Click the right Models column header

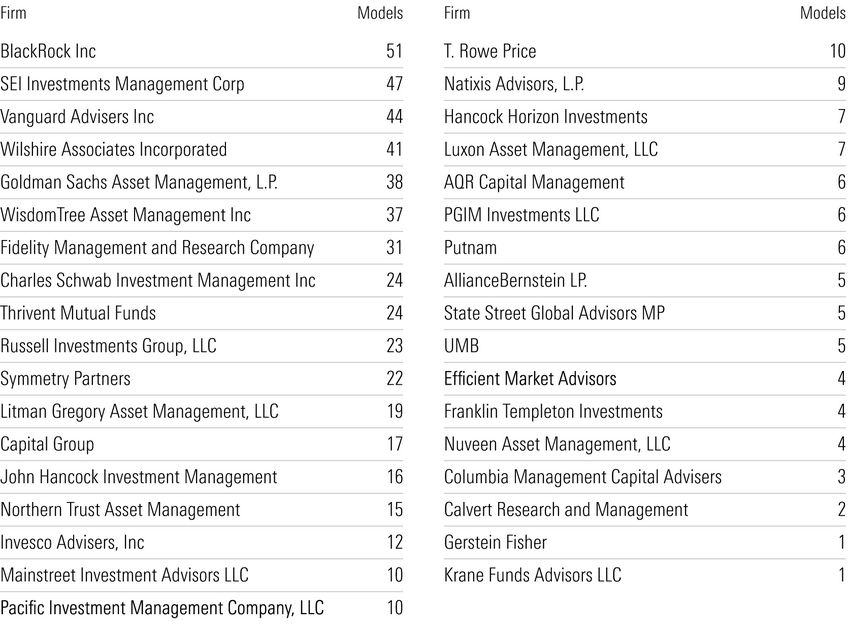823,13
